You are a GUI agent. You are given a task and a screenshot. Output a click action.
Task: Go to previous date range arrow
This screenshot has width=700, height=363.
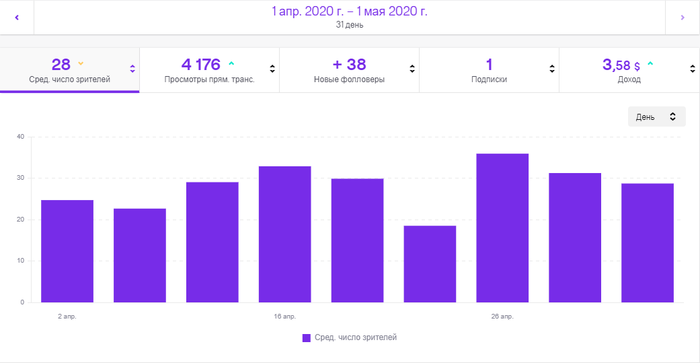[17, 17]
